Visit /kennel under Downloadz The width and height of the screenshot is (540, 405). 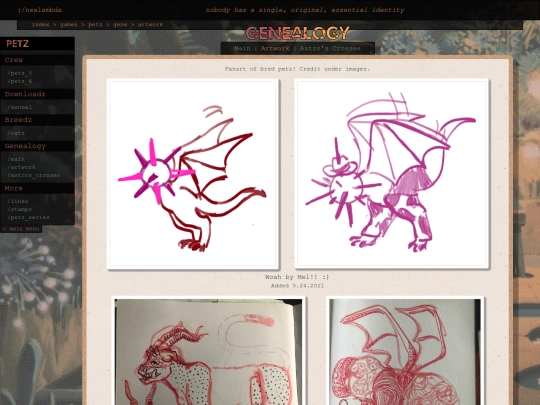click(x=20, y=107)
